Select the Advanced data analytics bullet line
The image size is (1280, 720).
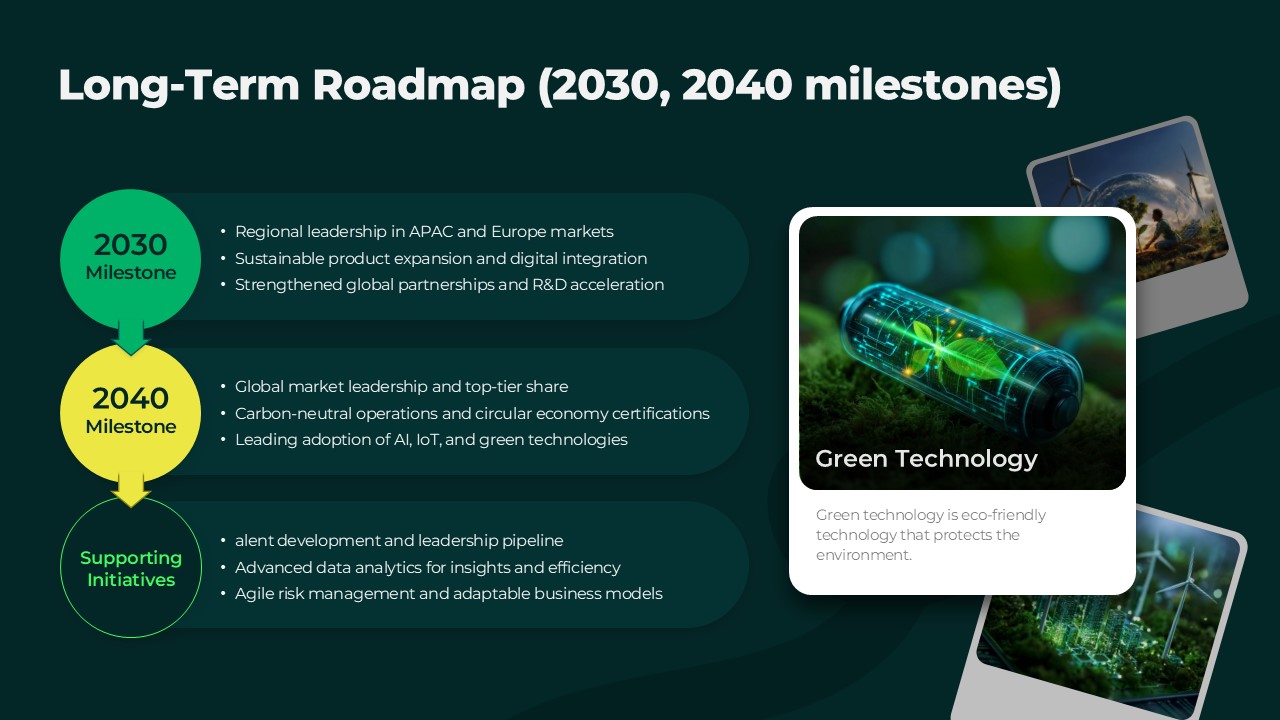point(427,568)
